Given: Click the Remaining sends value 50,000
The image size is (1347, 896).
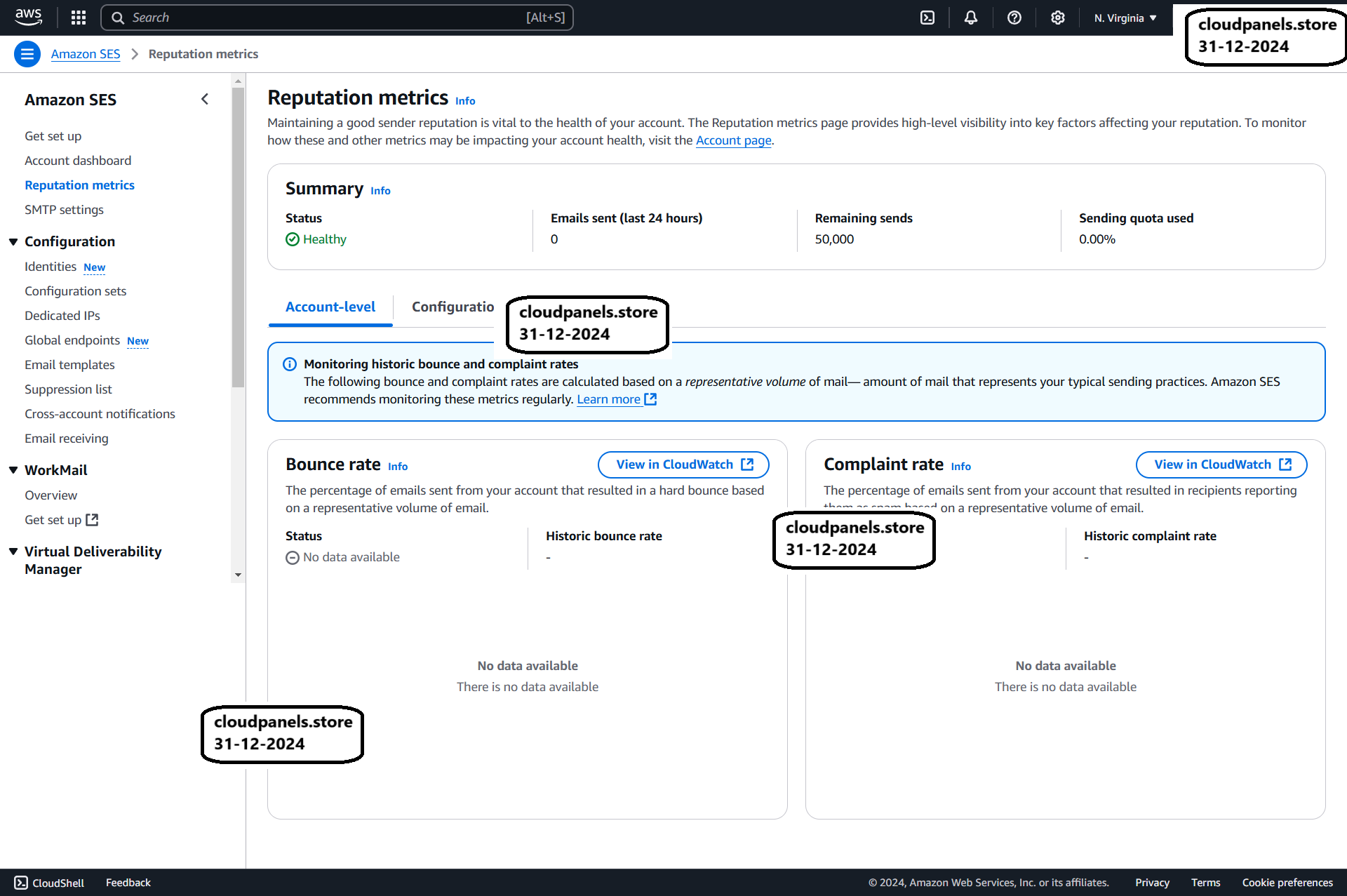Looking at the screenshot, I should point(834,239).
